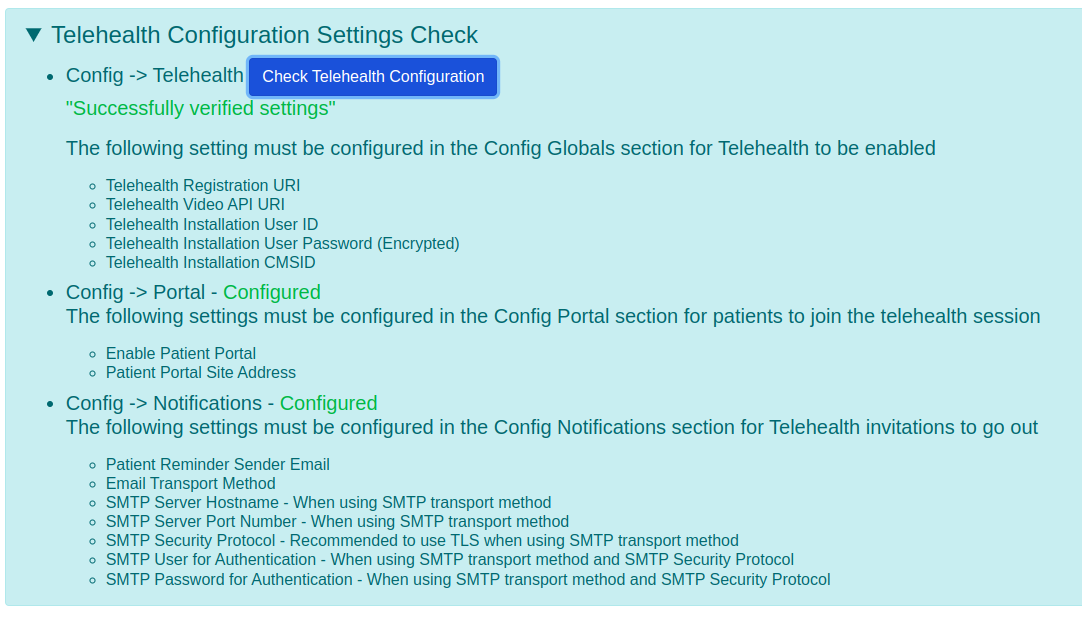Select Telehealth Registration URI

tap(202, 185)
